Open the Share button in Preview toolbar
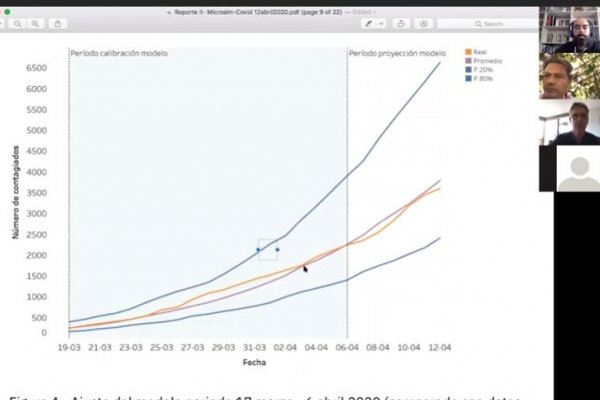Screen dimensions: 600x400 pos(58,24)
